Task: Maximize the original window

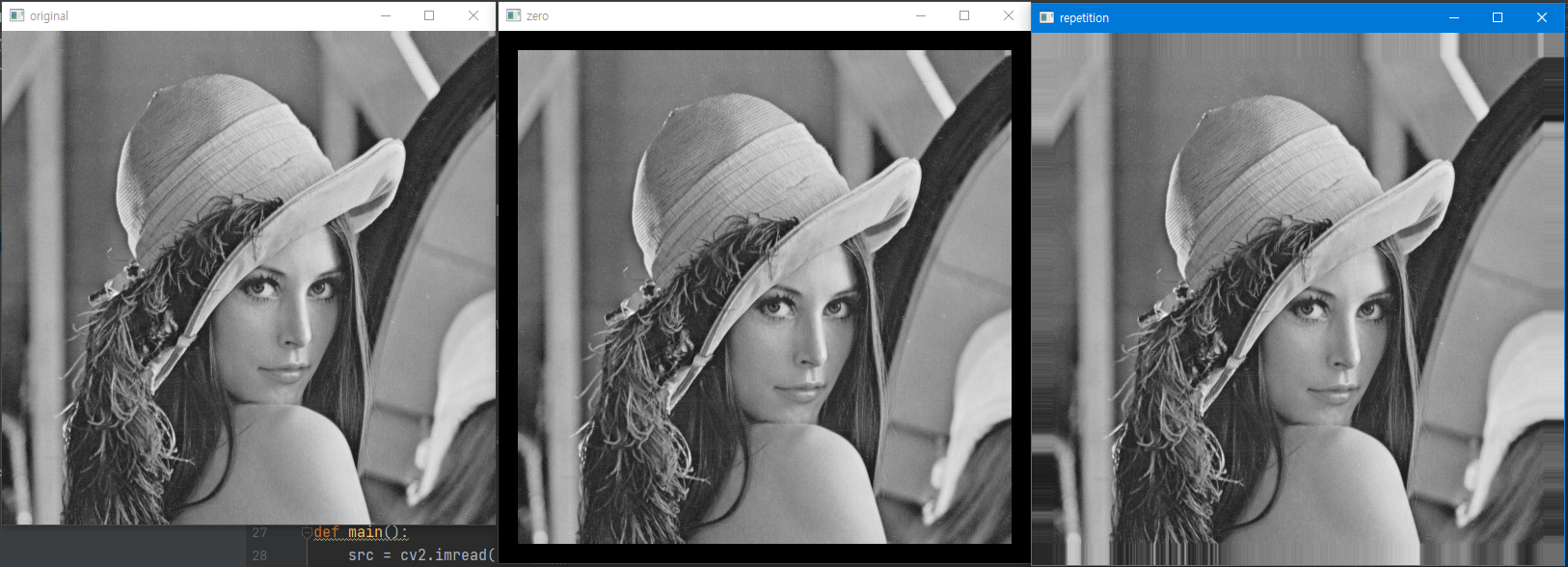Action: [x=429, y=15]
